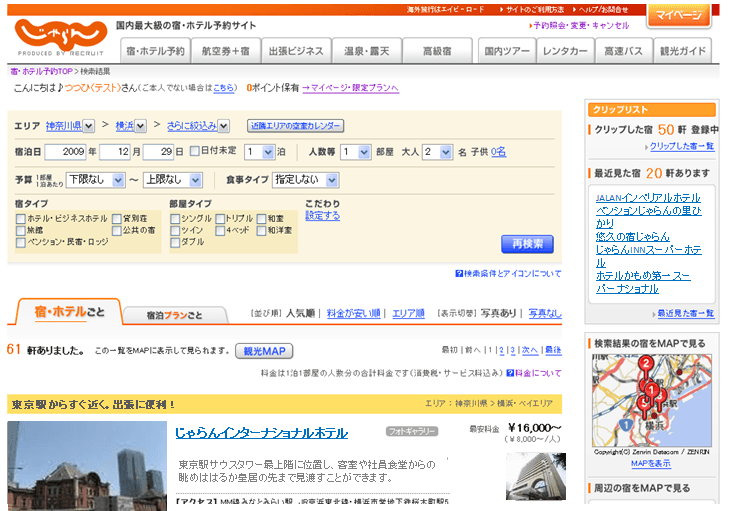Screen dimensions: 729x511
Task: Switch to the 宿泊プランごと tab
Action: [x=175, y=314]
